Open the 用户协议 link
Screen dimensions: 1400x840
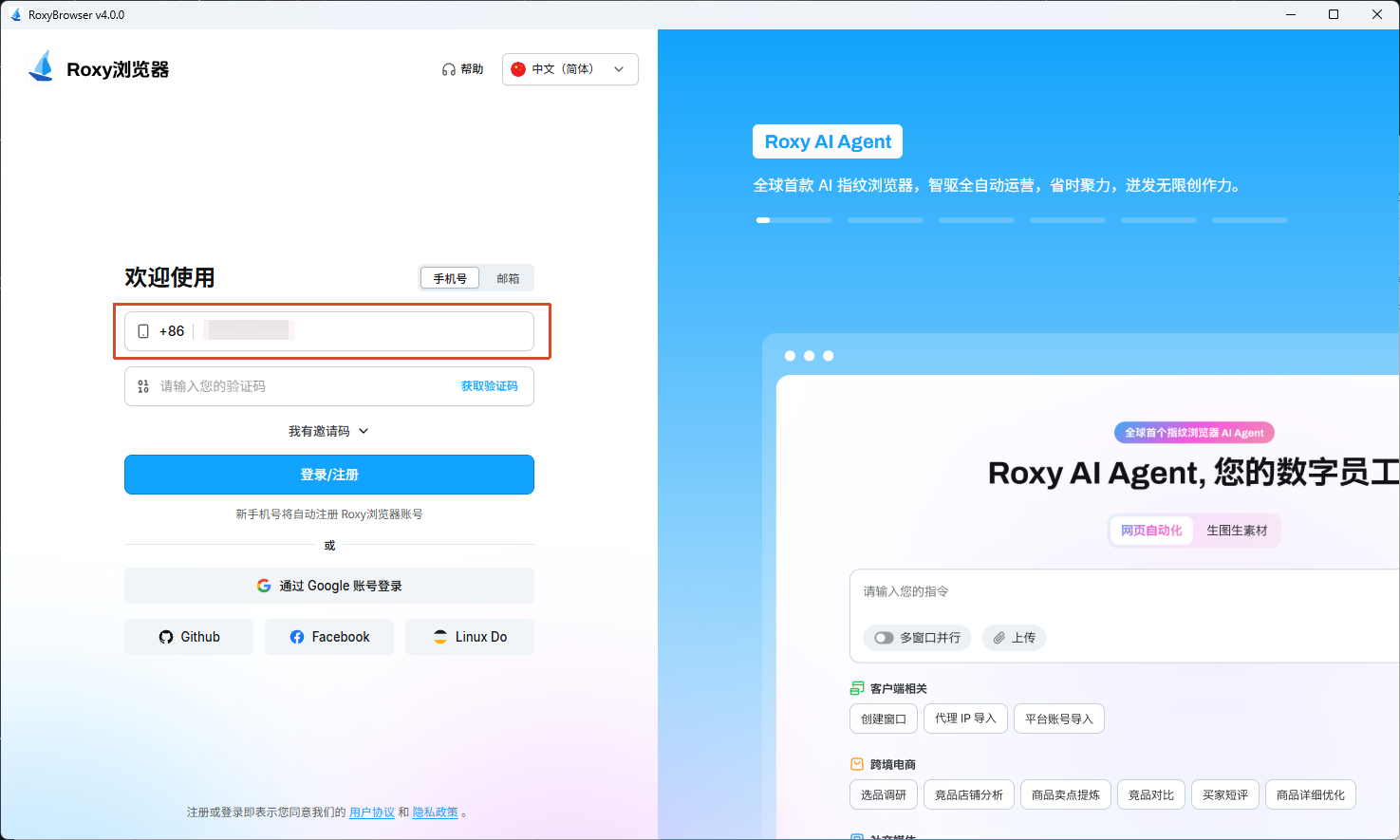(x=372, y=812)
